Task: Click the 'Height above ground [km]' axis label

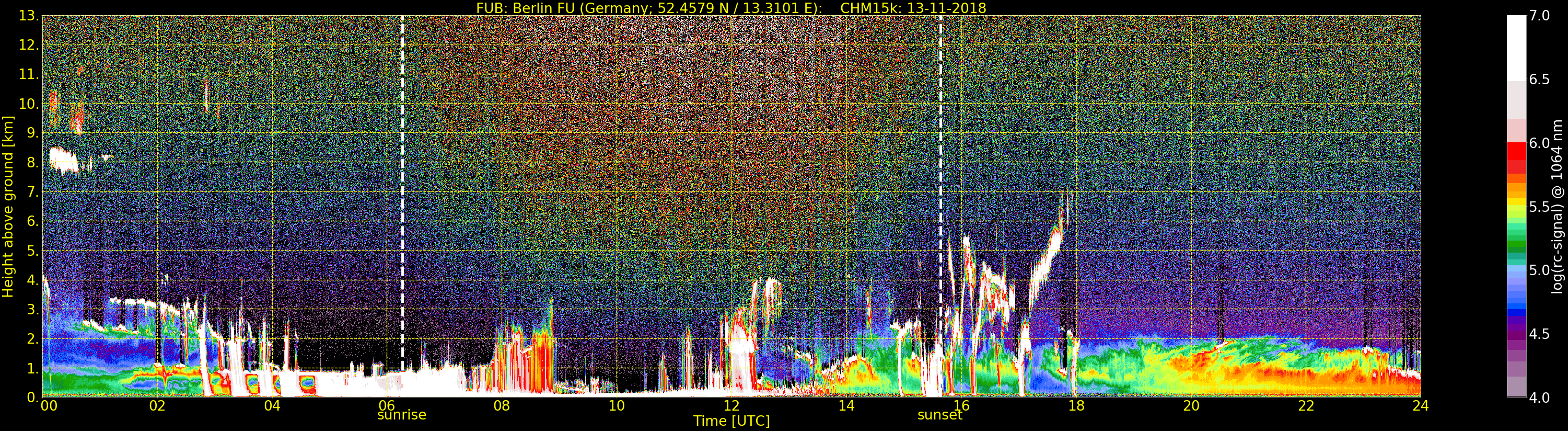Action: 8,207
